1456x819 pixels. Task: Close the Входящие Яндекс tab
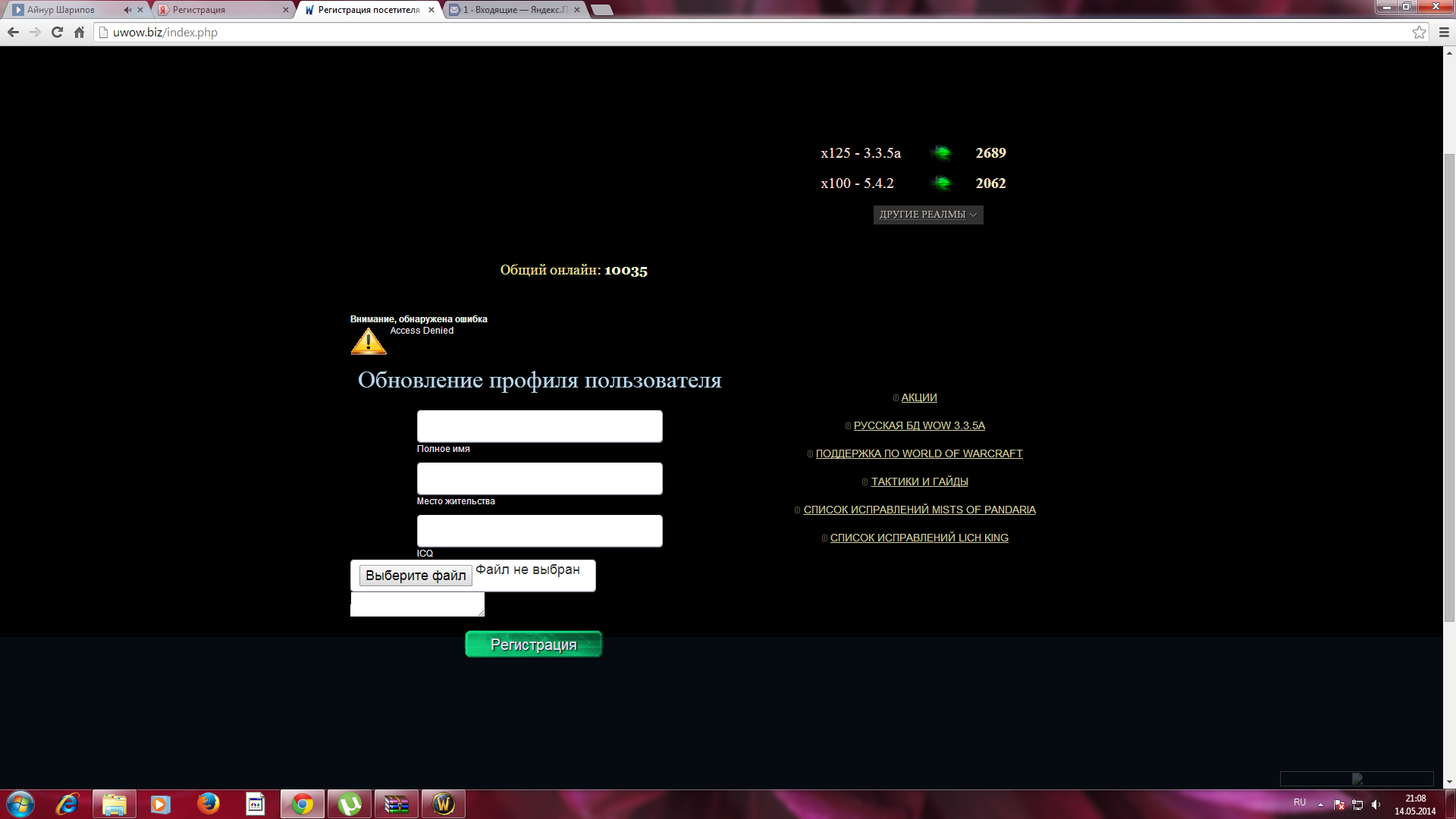click(577, 10)
